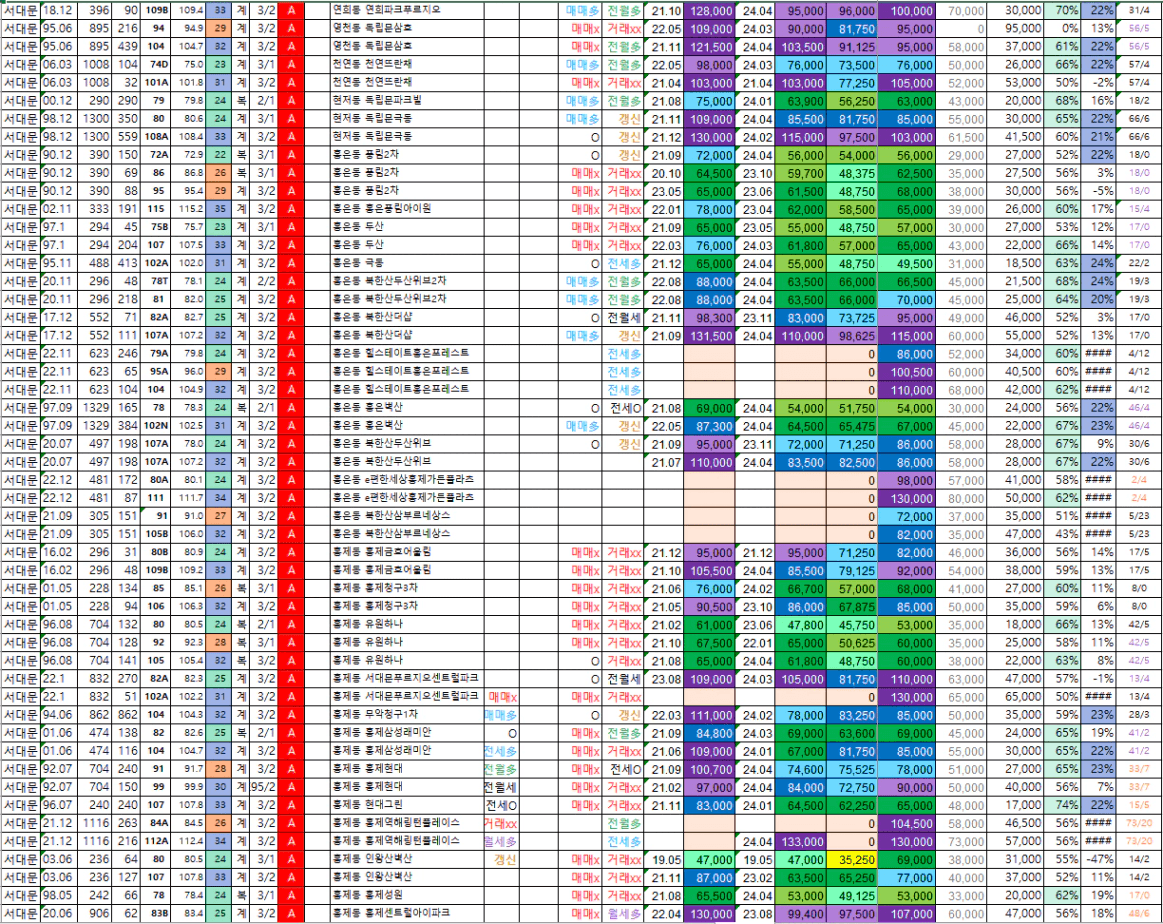Click the cell showing 65,475
The width and height of the screenshot is (1163, 924).
[851, 426]
